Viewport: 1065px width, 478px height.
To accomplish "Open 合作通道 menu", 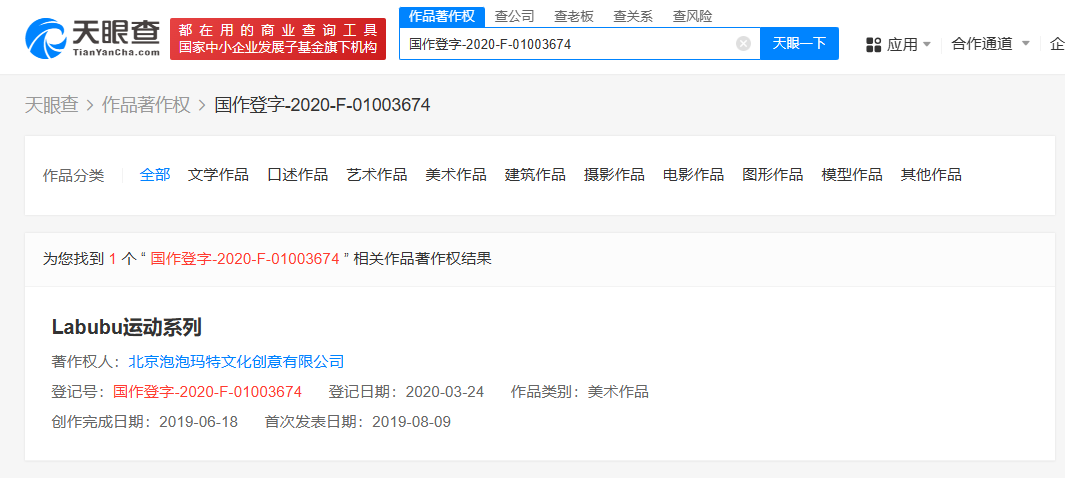I will (x=982, y=44).
